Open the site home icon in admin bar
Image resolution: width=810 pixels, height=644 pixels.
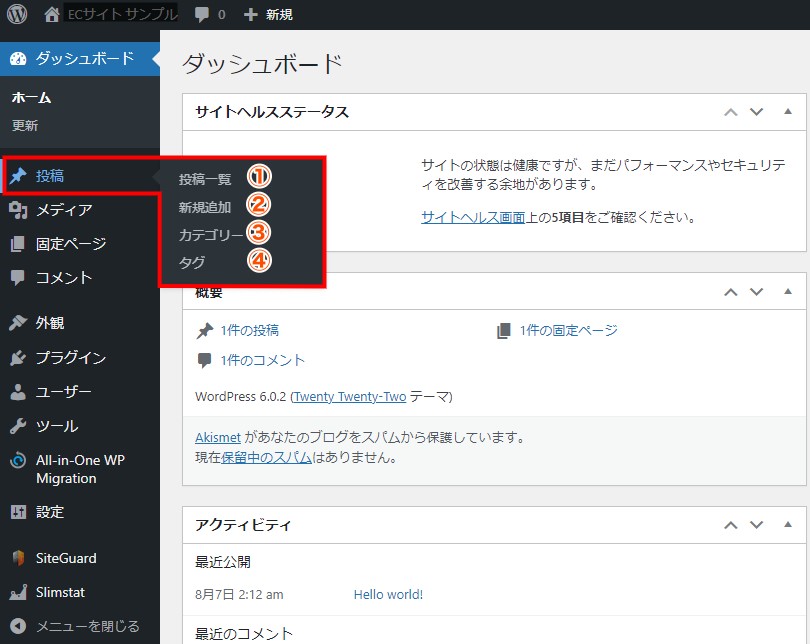coord(53,15)
